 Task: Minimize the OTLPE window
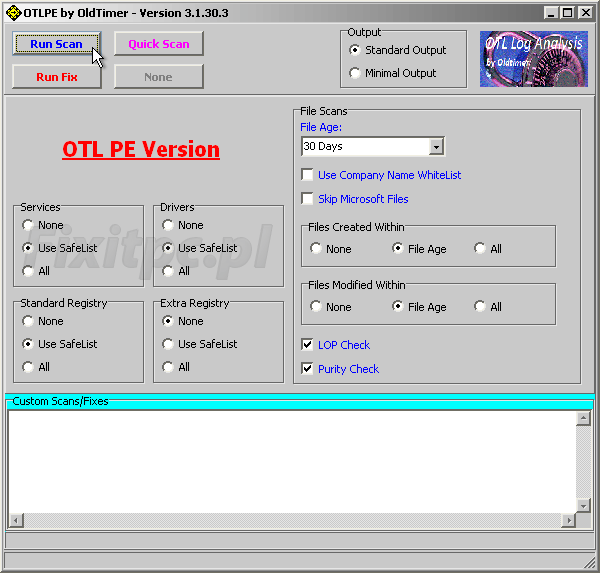551,13
